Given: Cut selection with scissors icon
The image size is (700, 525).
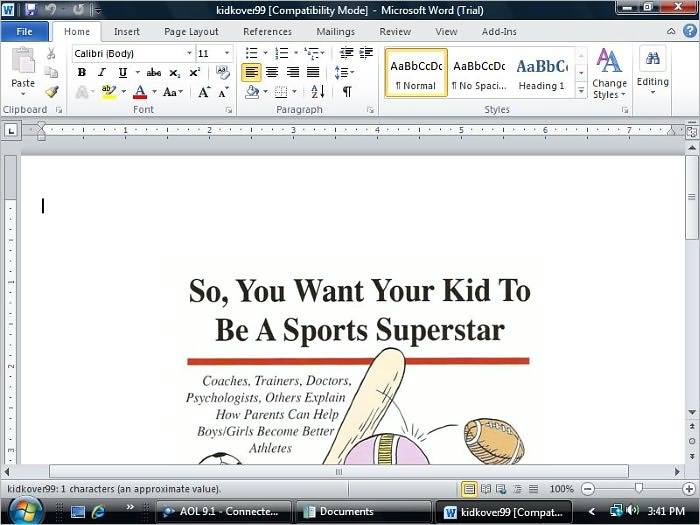Looking at the screenshot, I should click(51, 54).
